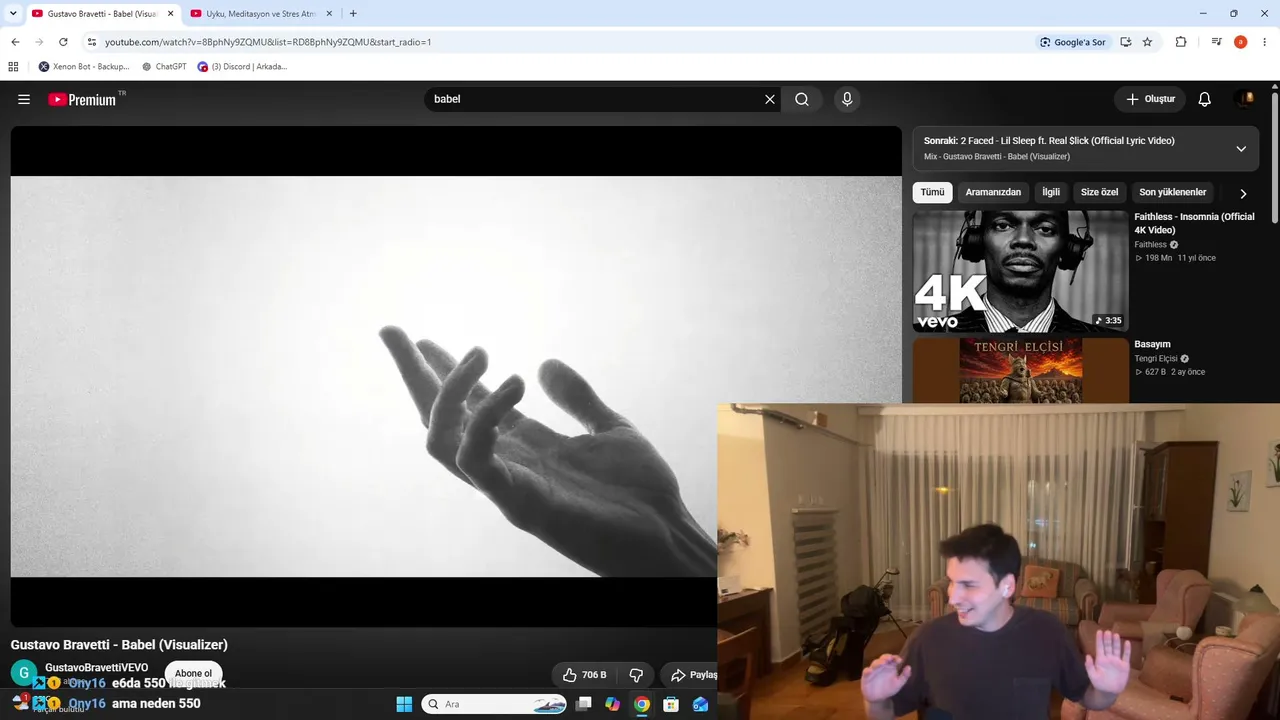
Task: Install the app via address bar icon
Action: 1126,42
